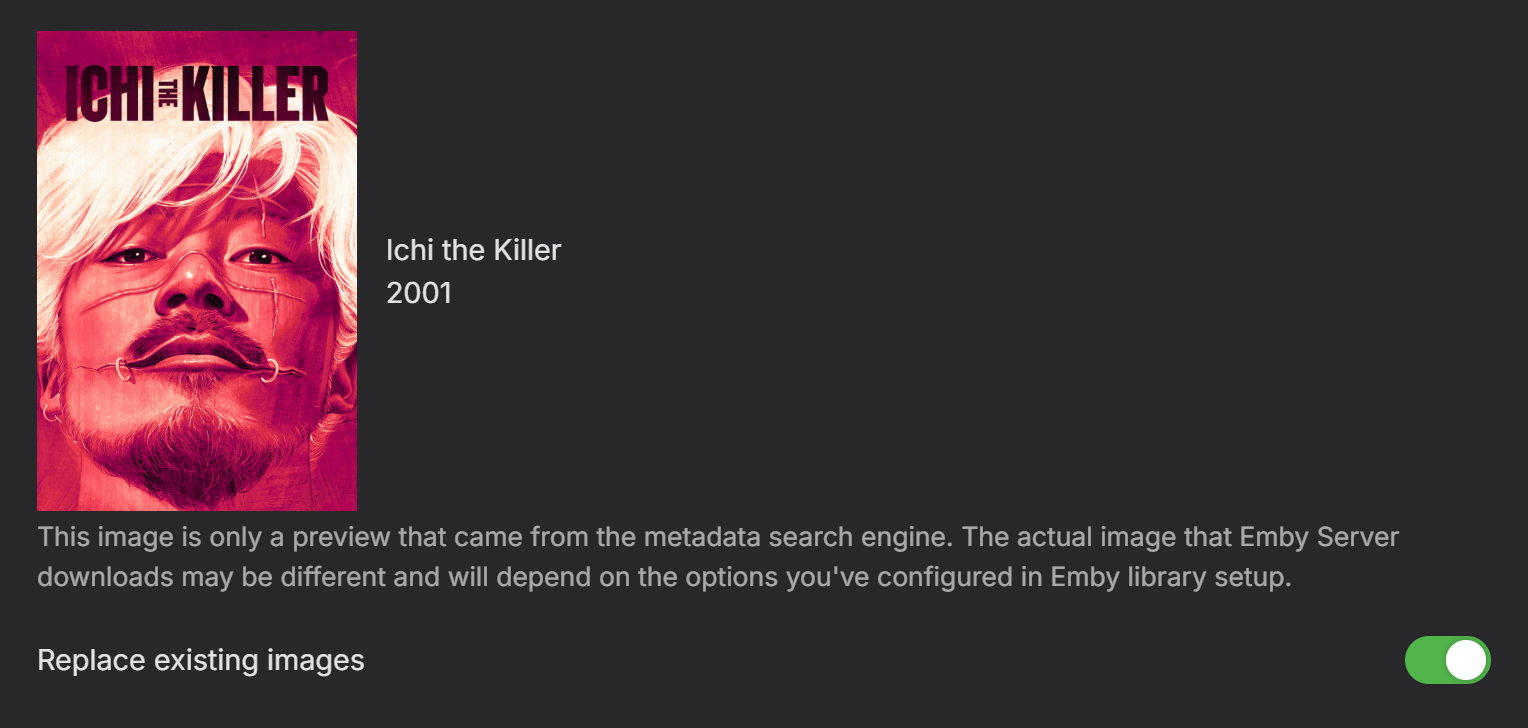Screen dimensions: 1528x728
Task: Click the release year 2001
Action: coord(419,293)
